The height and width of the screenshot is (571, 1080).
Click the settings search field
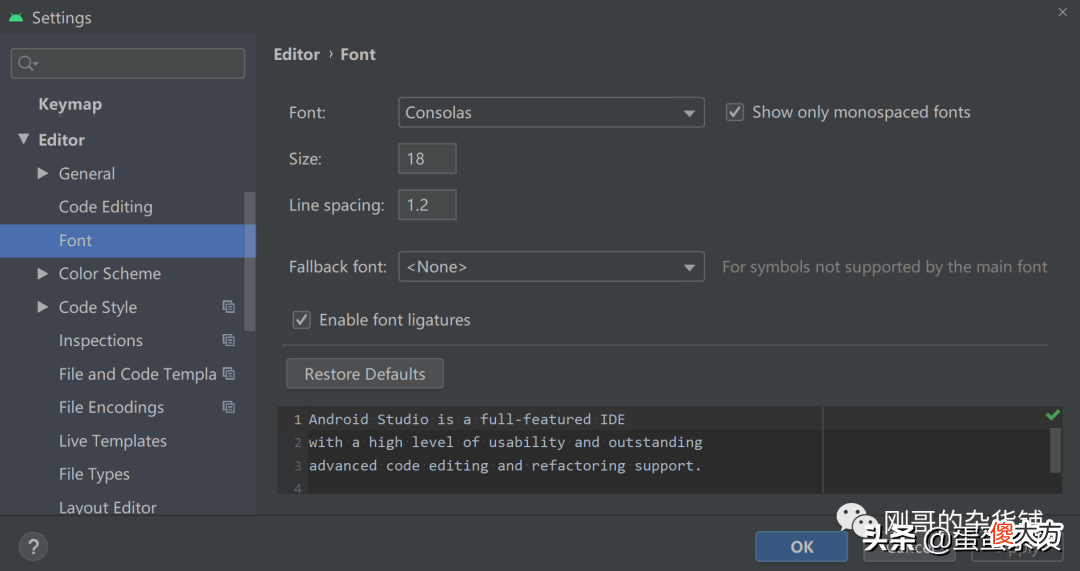coord(127,63)
